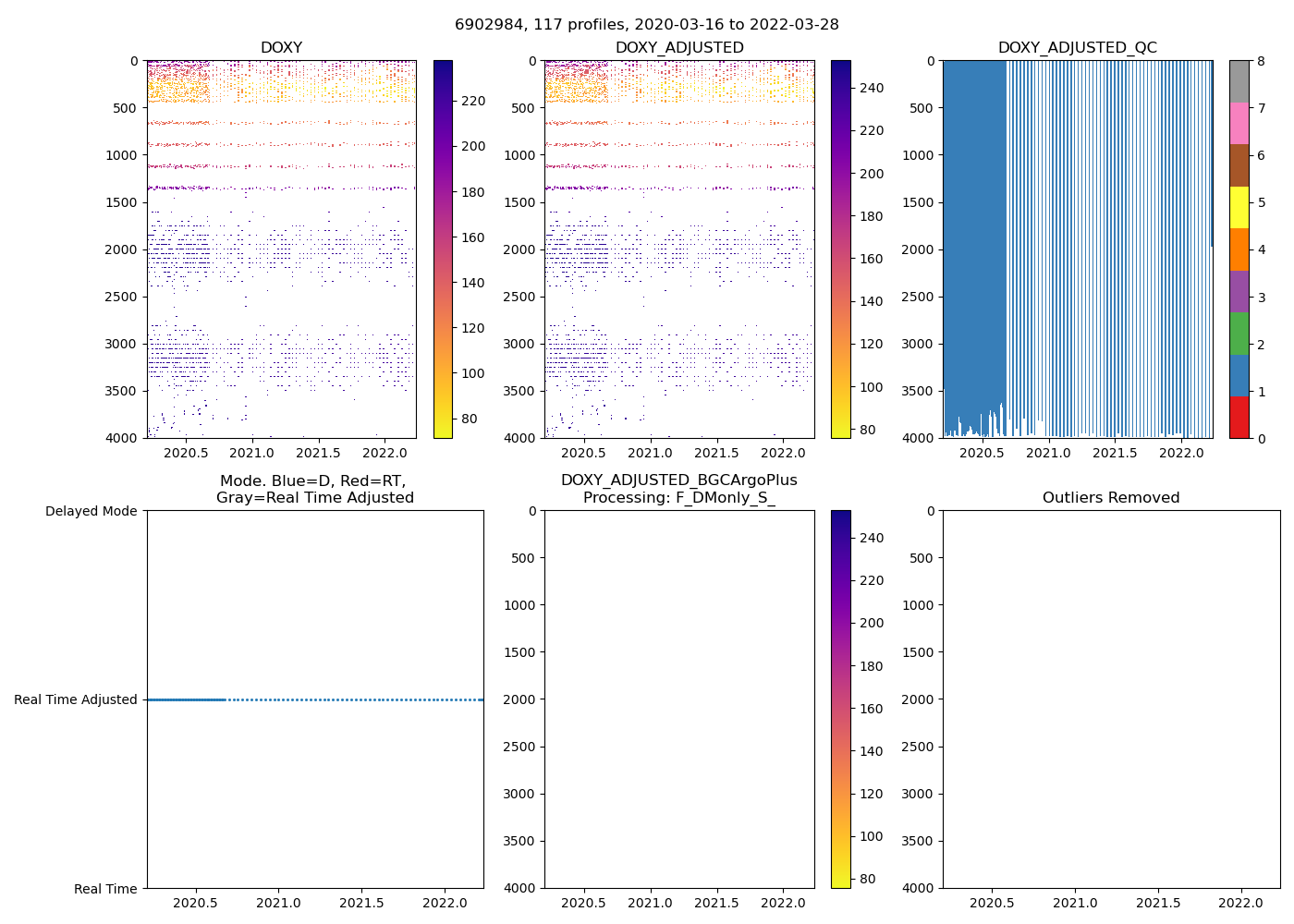This screenshot has width=1294, height=924.
Task: Click the "Outliers Removed" plot title
Action: 1111,498
